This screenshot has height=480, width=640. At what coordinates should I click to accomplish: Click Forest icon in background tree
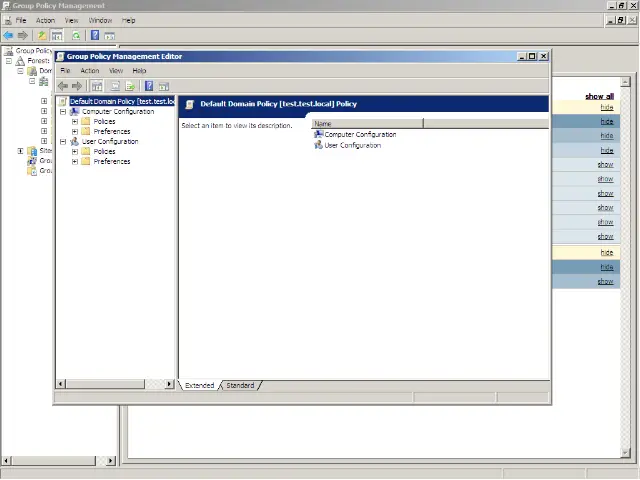pos(20,61)
